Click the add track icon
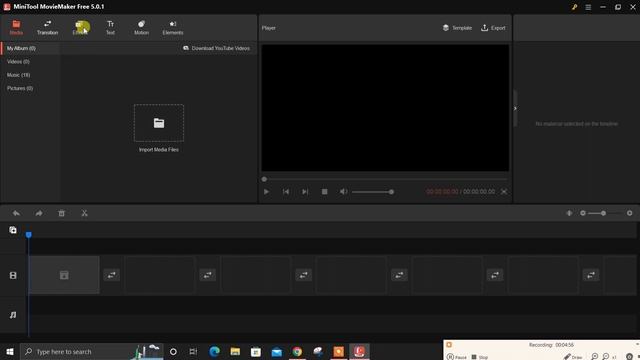Viewport: 640px width, 360px height. pyautogui.click(x=13, y=230)
